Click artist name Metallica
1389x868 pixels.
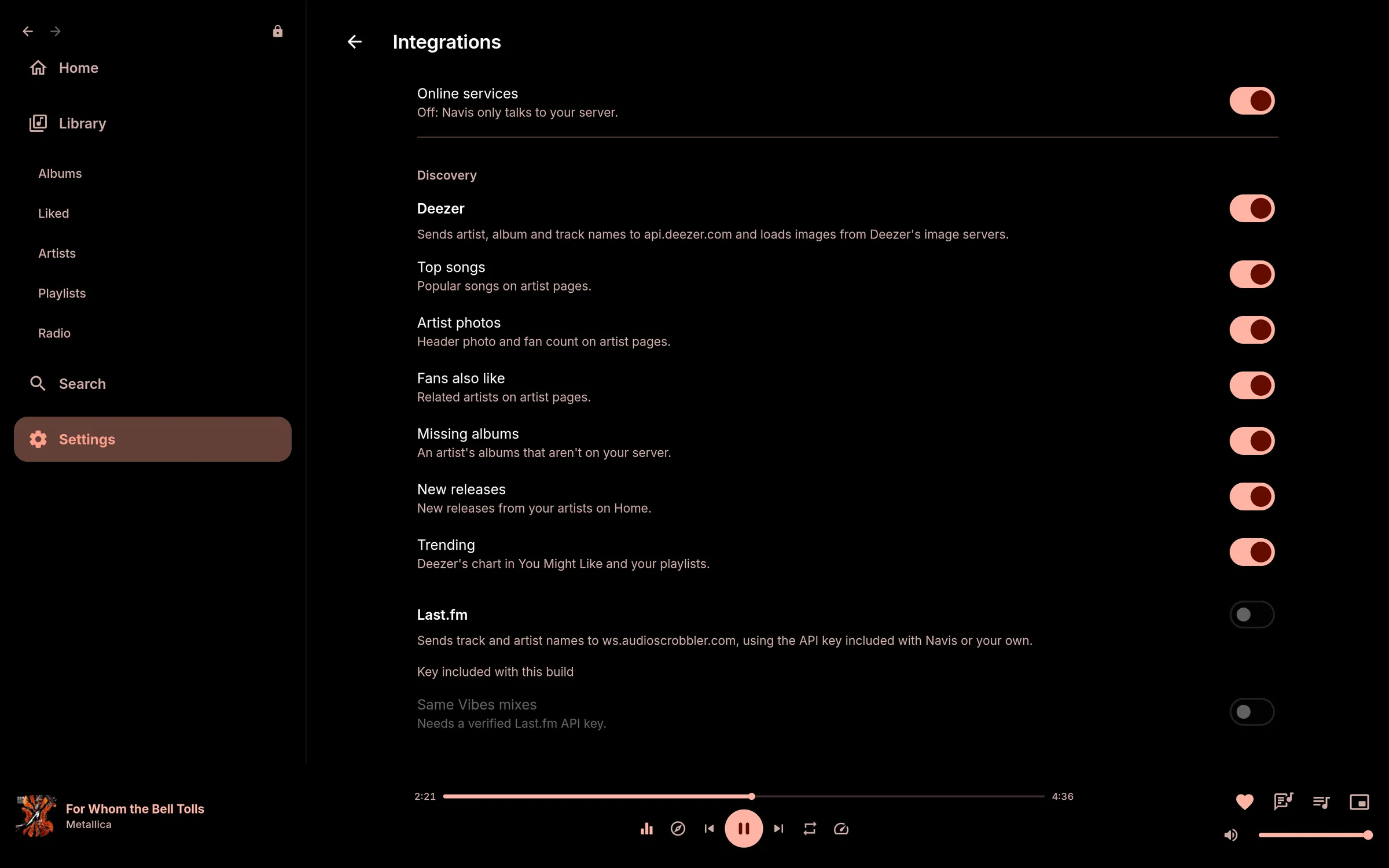[89, 825]
